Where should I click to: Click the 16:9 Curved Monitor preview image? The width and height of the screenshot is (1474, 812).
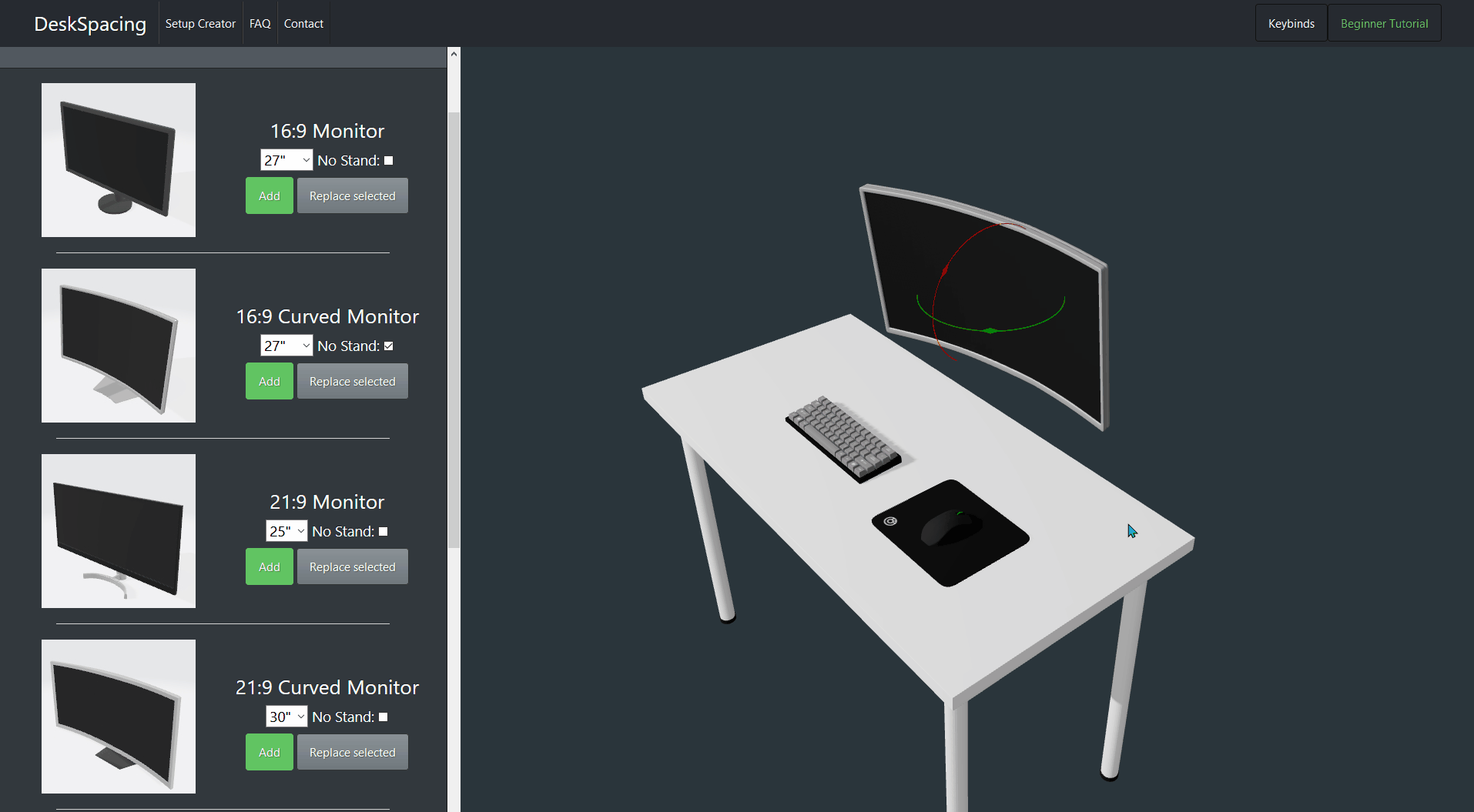(119, 346)
